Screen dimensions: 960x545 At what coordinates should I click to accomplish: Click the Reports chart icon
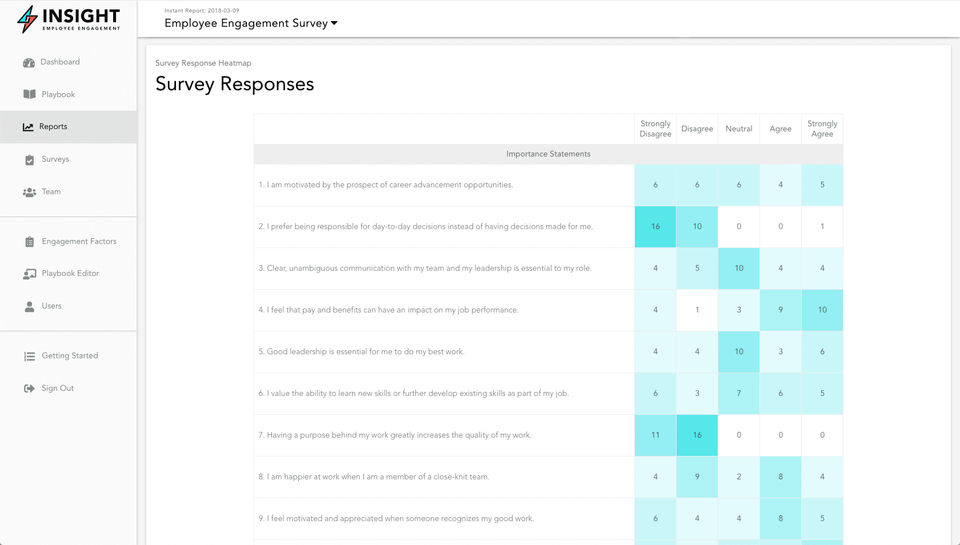[28, 127]
